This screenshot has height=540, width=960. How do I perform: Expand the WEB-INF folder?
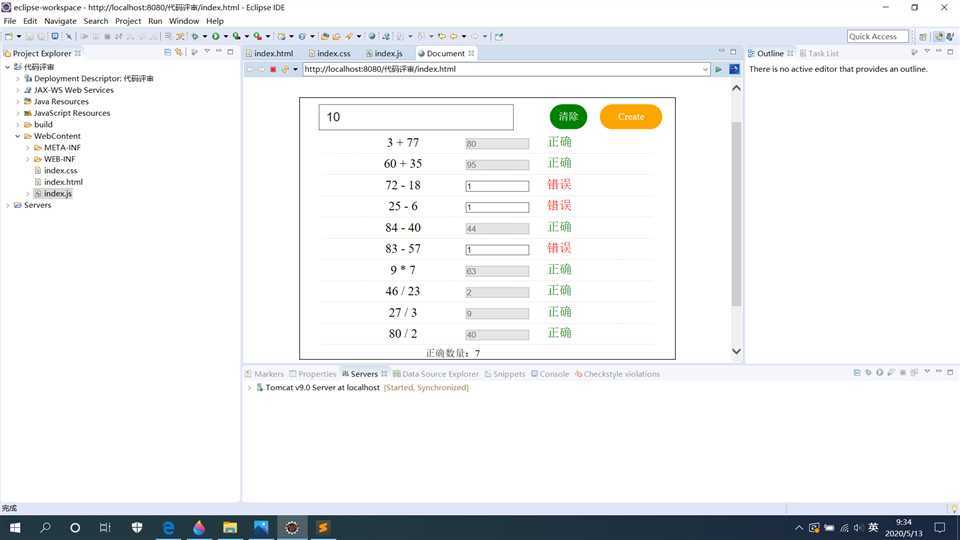28,159
